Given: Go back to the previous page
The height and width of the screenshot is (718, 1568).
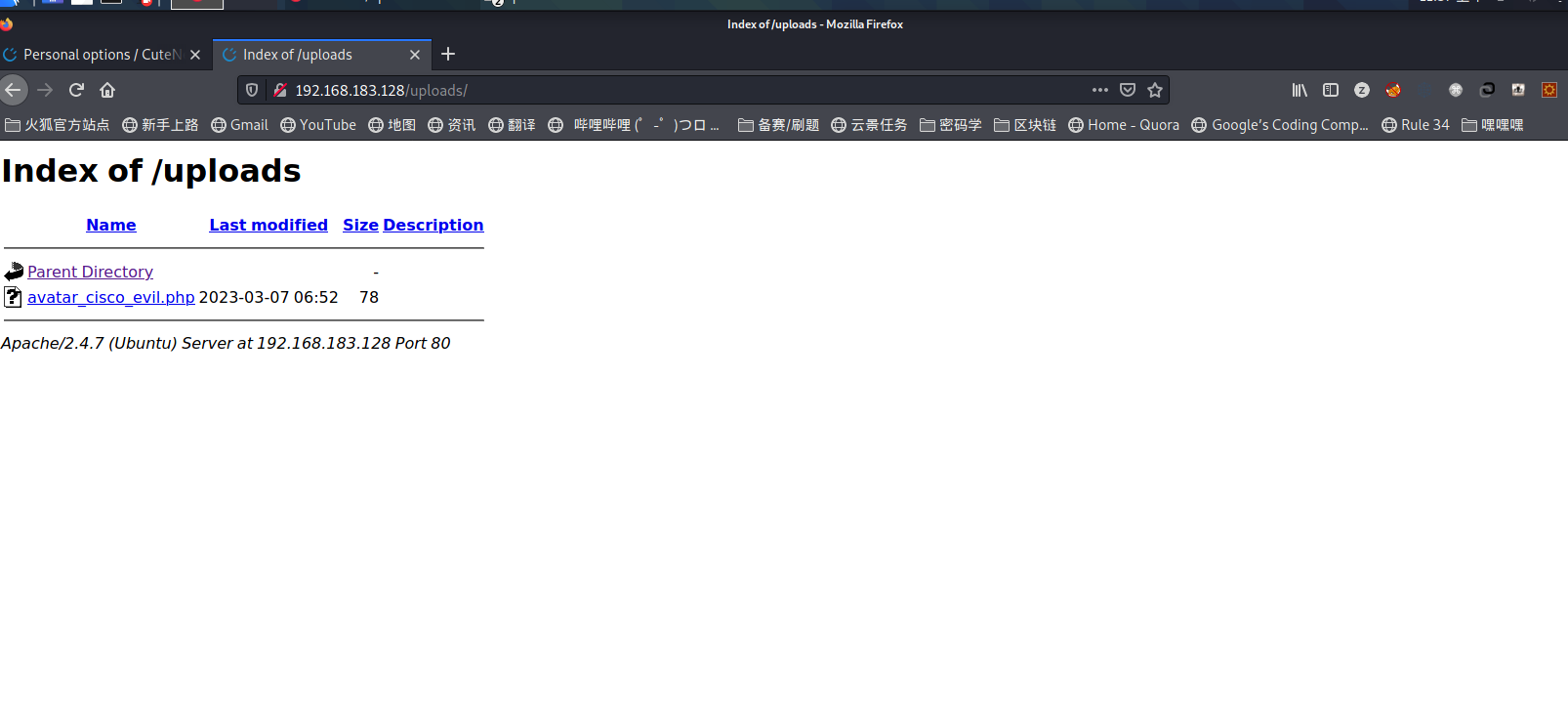Looking at the screenshot, I should coord(13,90).
